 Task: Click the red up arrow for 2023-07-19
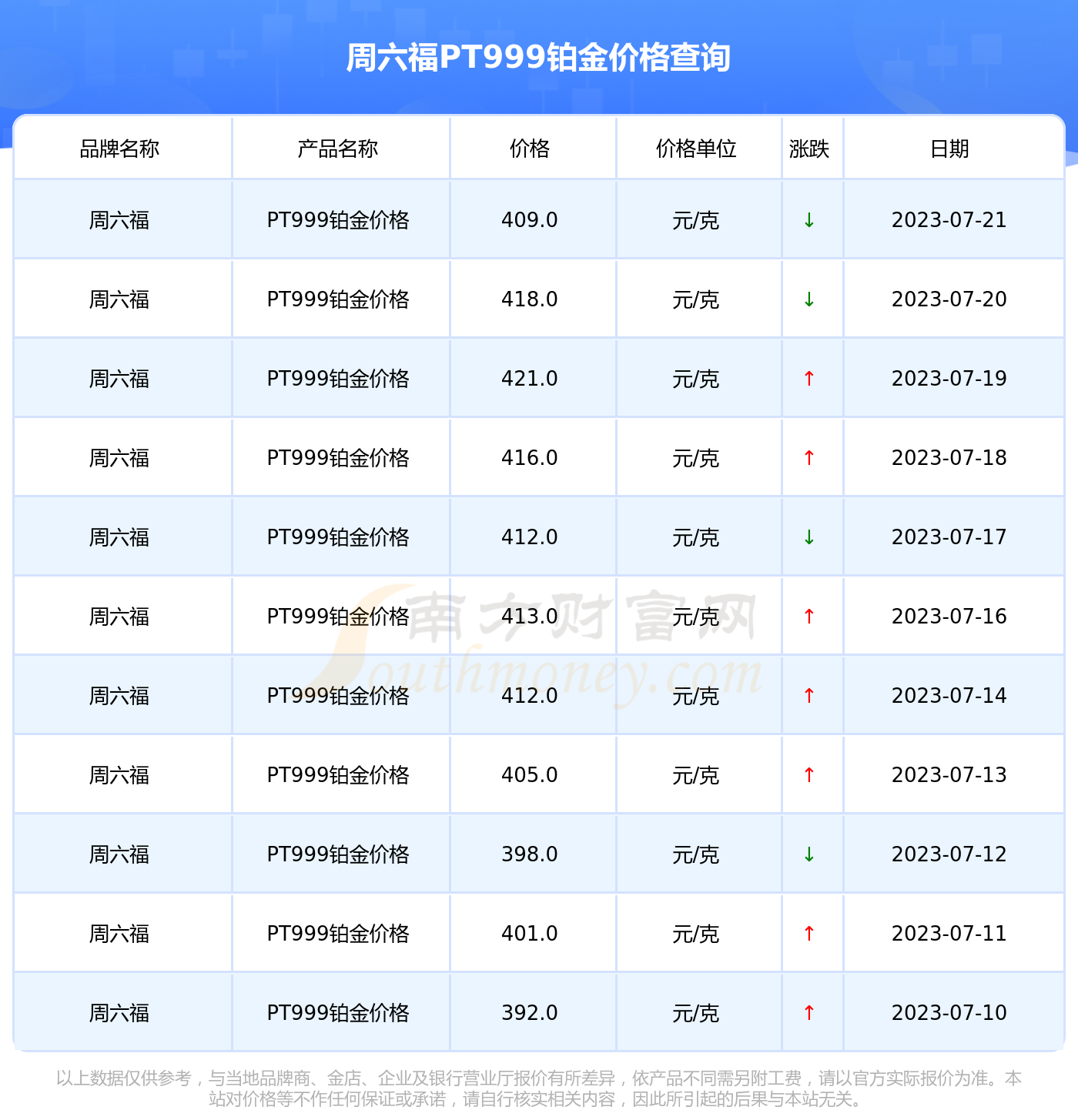click(x=809, y=379)
